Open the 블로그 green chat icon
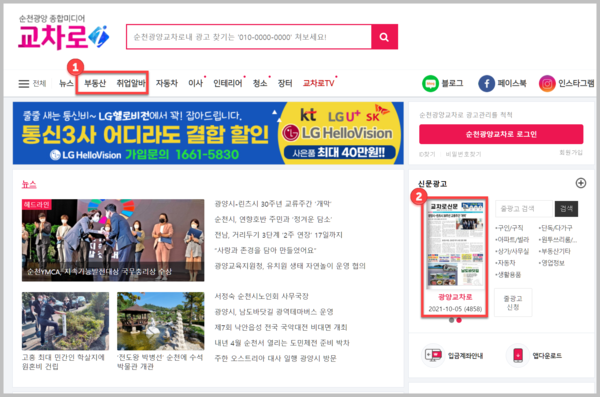 [430, 83]
